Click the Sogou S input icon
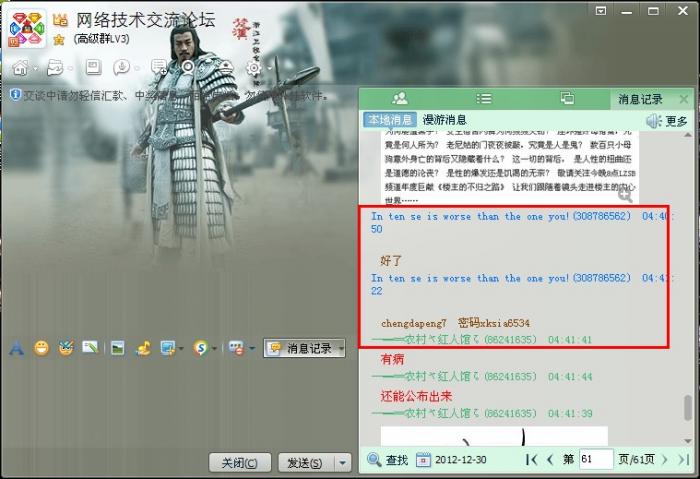 pyautogui.click(x=200, y=348)
